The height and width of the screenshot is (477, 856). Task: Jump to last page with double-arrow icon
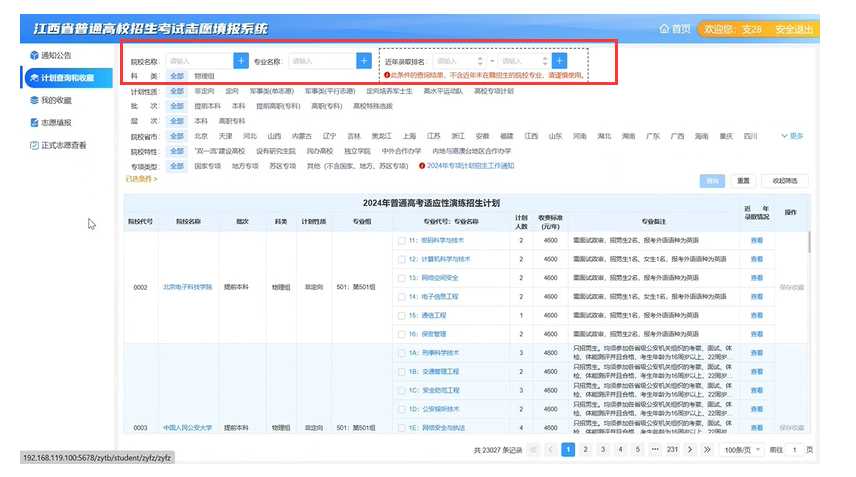706,450
